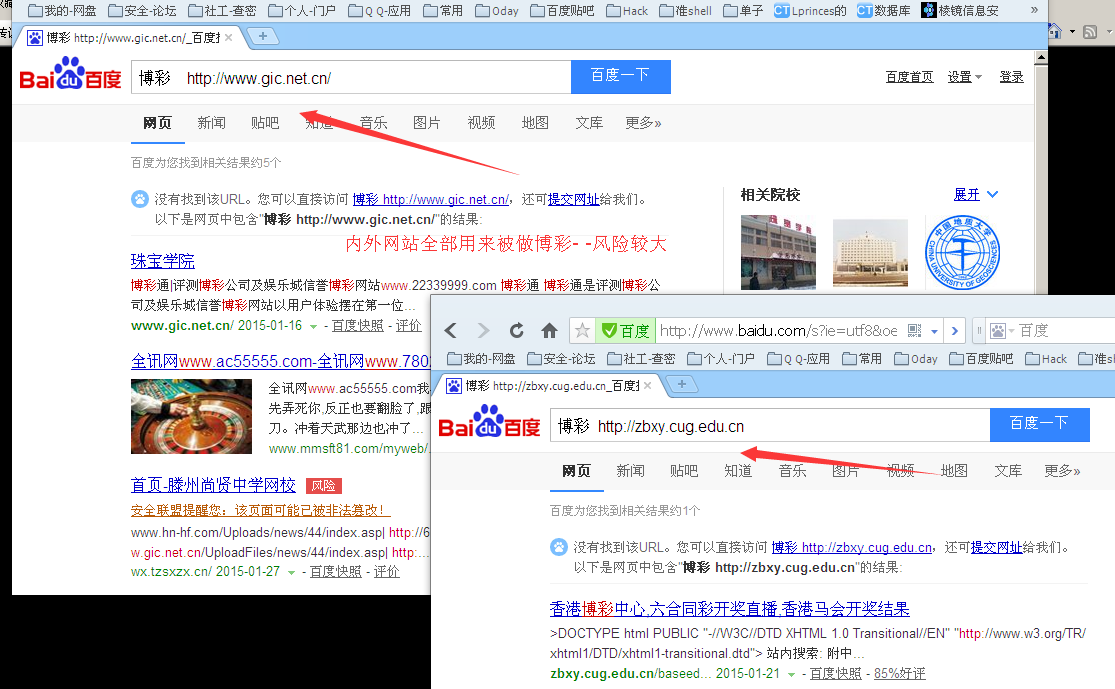Click the Baidu search field containing zbxy.cug.edu.cn
1115x689 pixels.
(770, 425)
